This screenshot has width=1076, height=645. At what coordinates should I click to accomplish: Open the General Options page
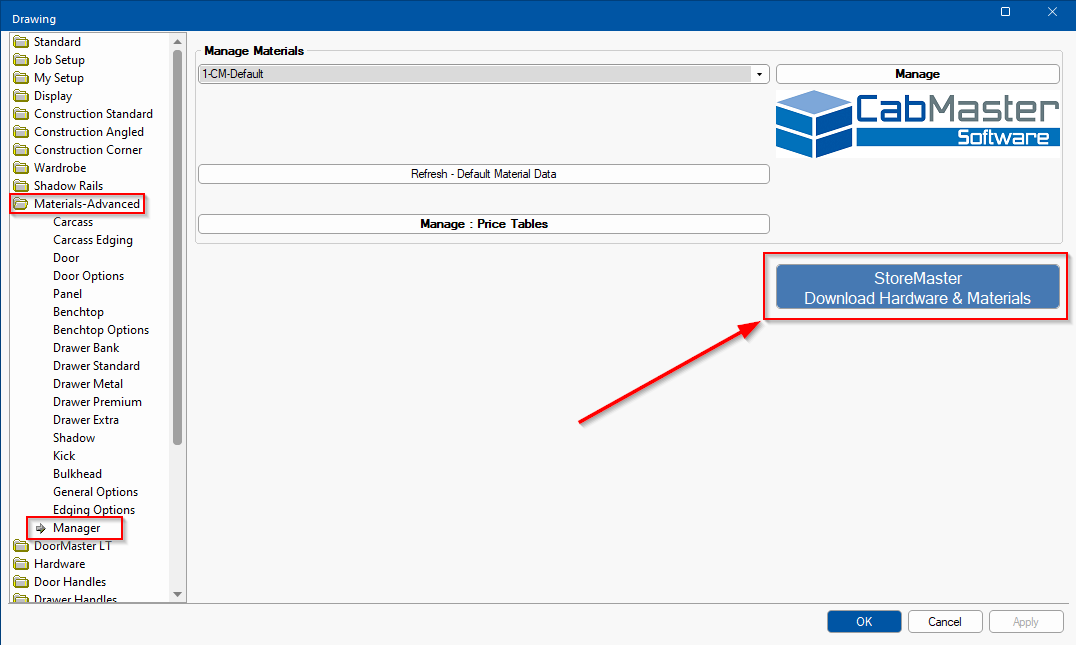tap(95, 492)
